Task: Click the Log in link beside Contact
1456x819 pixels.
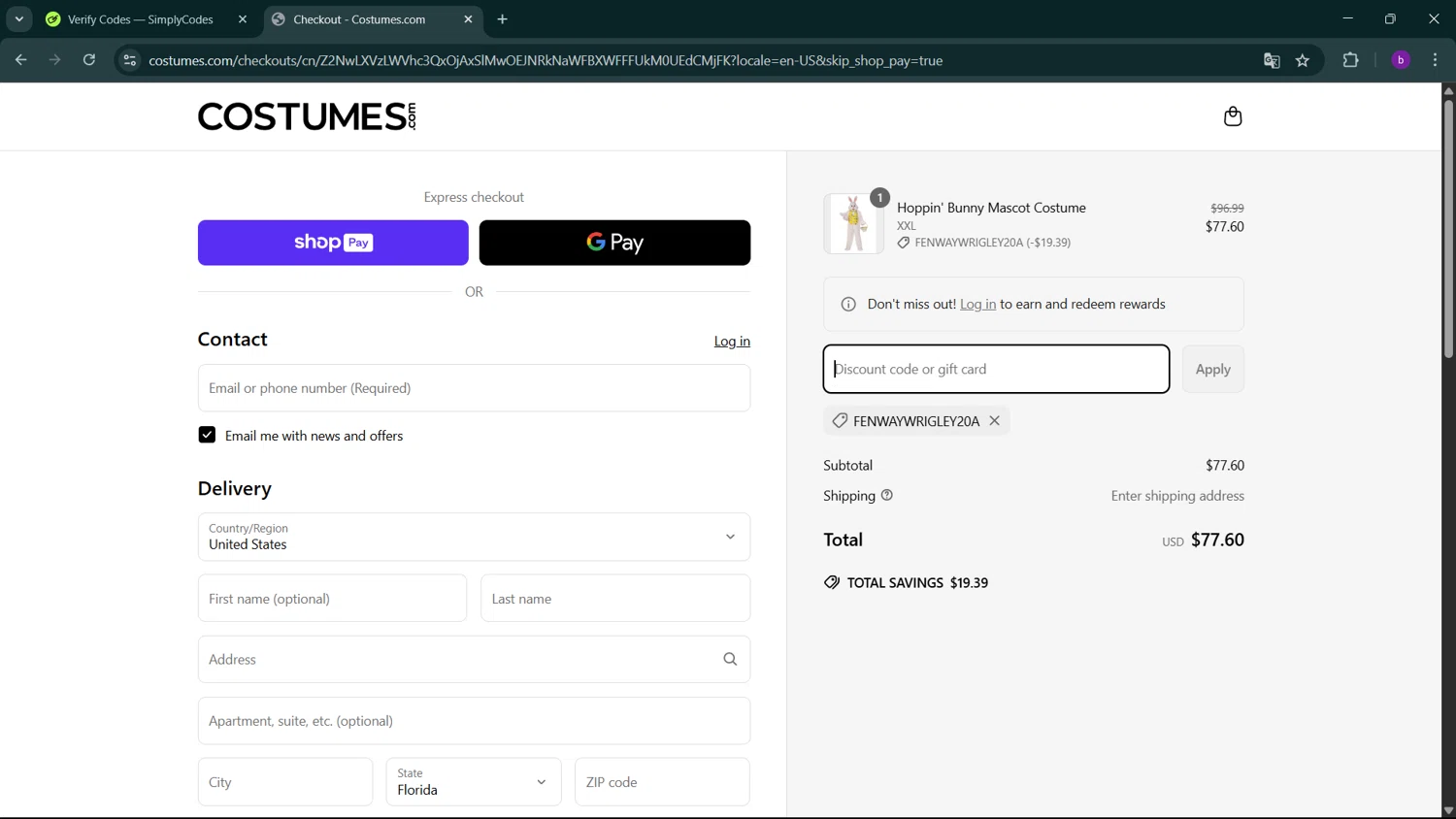Action: (732, 342)
